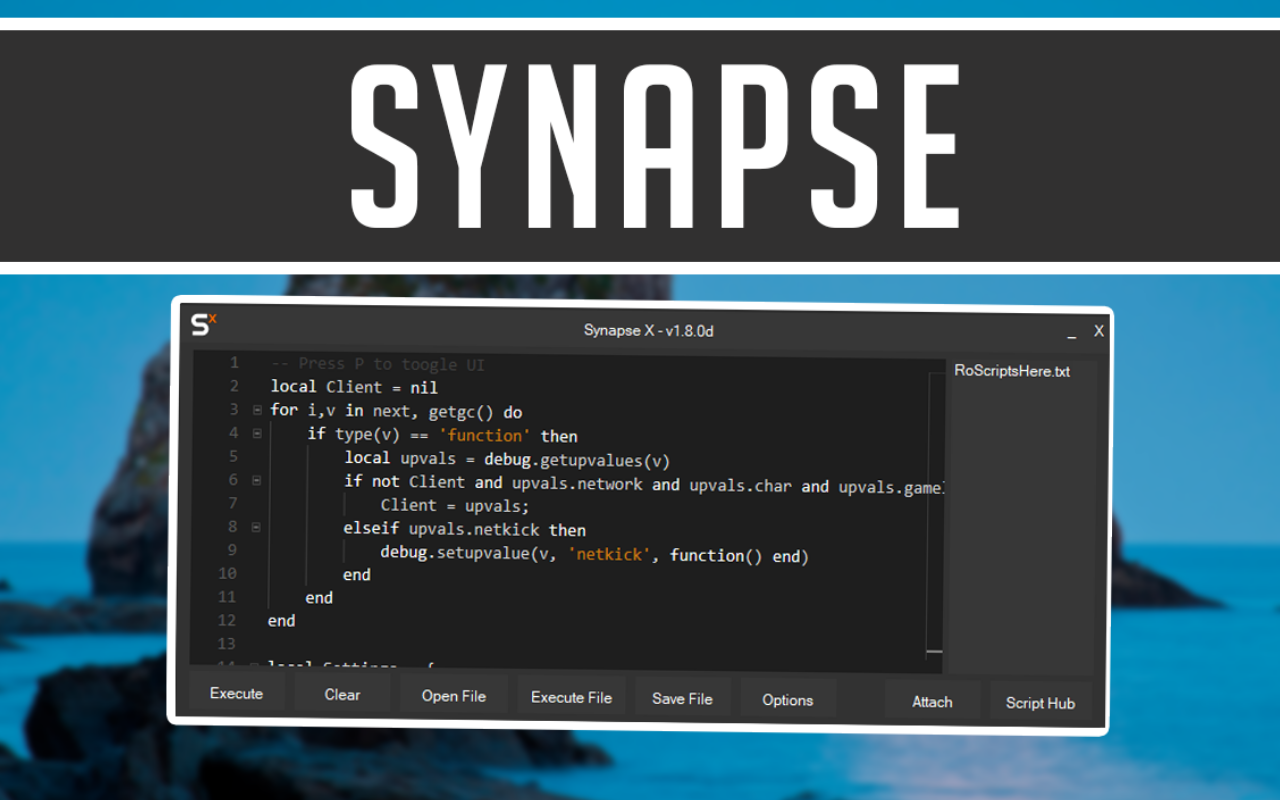The width and height of the screenshot is (1280, 800).
Task: Run a script via Execute File
Action: (x=571, y=697)
